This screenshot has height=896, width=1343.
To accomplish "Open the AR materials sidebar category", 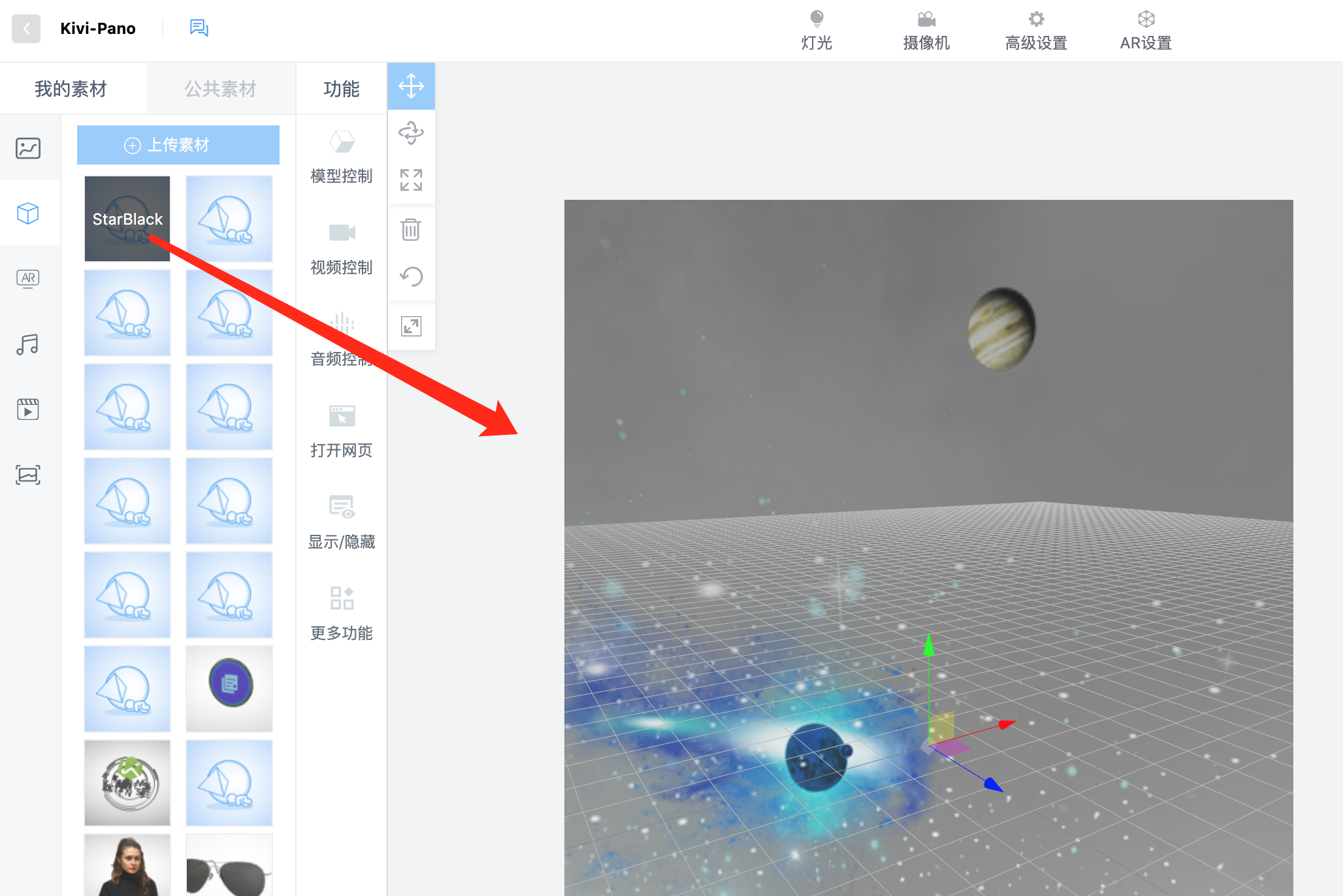I will (28, 278).
